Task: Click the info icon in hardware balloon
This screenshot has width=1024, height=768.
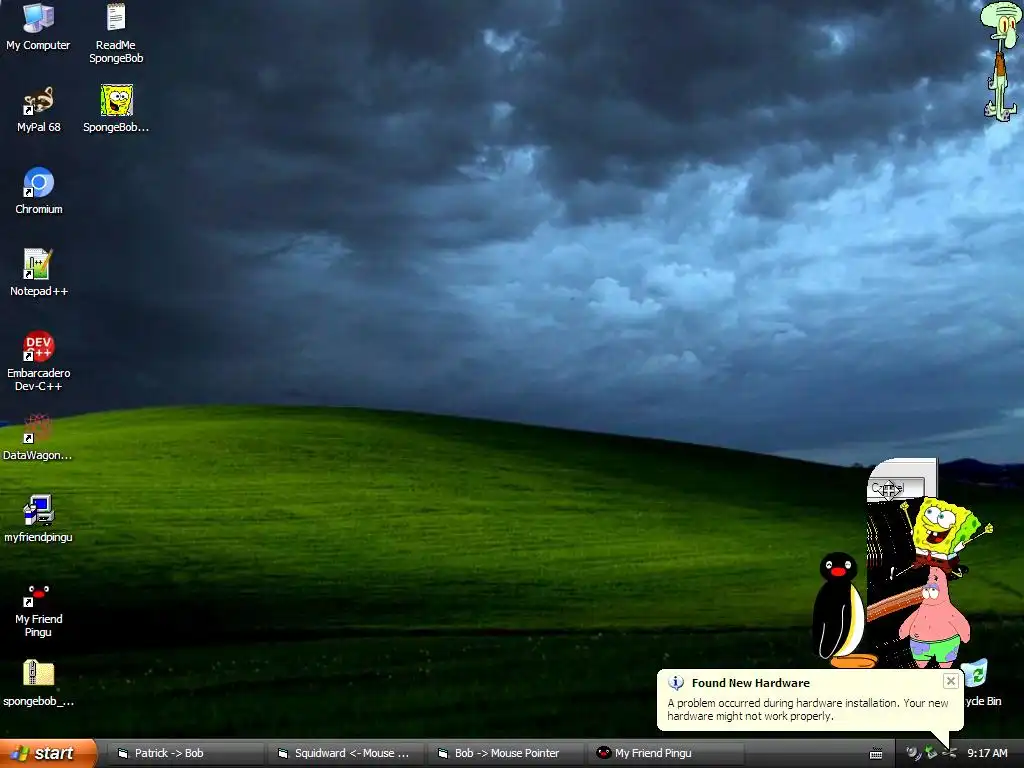Action: [675, 682]
